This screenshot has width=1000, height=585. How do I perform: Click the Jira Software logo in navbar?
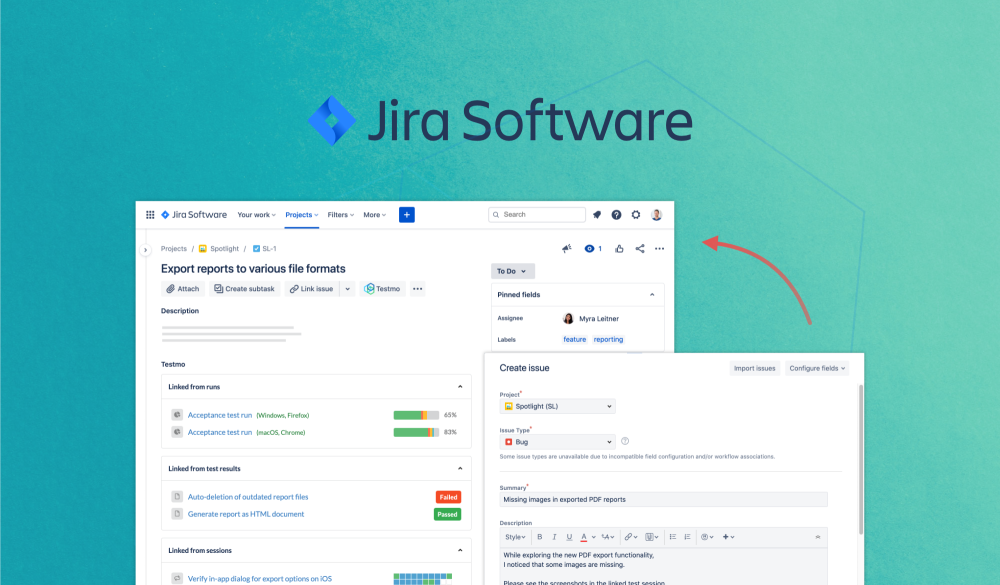(194, 215)
